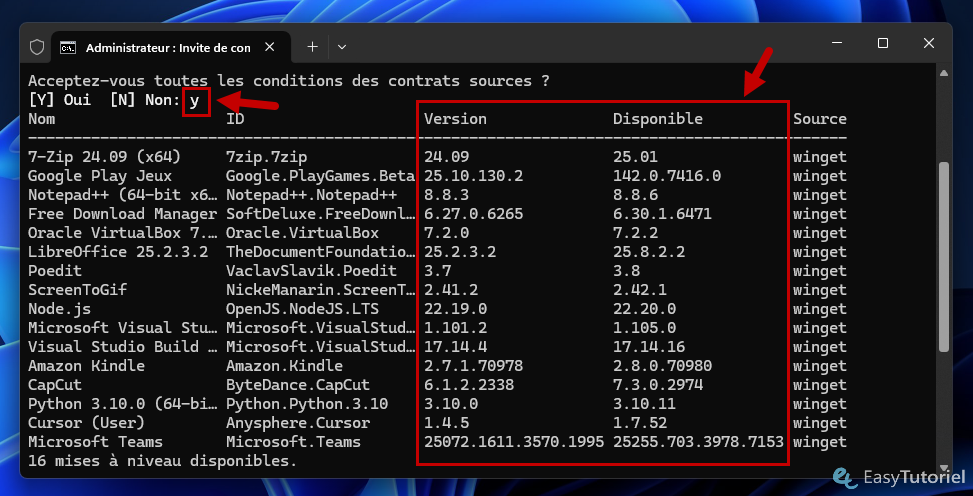The image size is (973, 496).
Task: Click '16 mises à niveau disponibles.' line
Action: click(163, 461)
